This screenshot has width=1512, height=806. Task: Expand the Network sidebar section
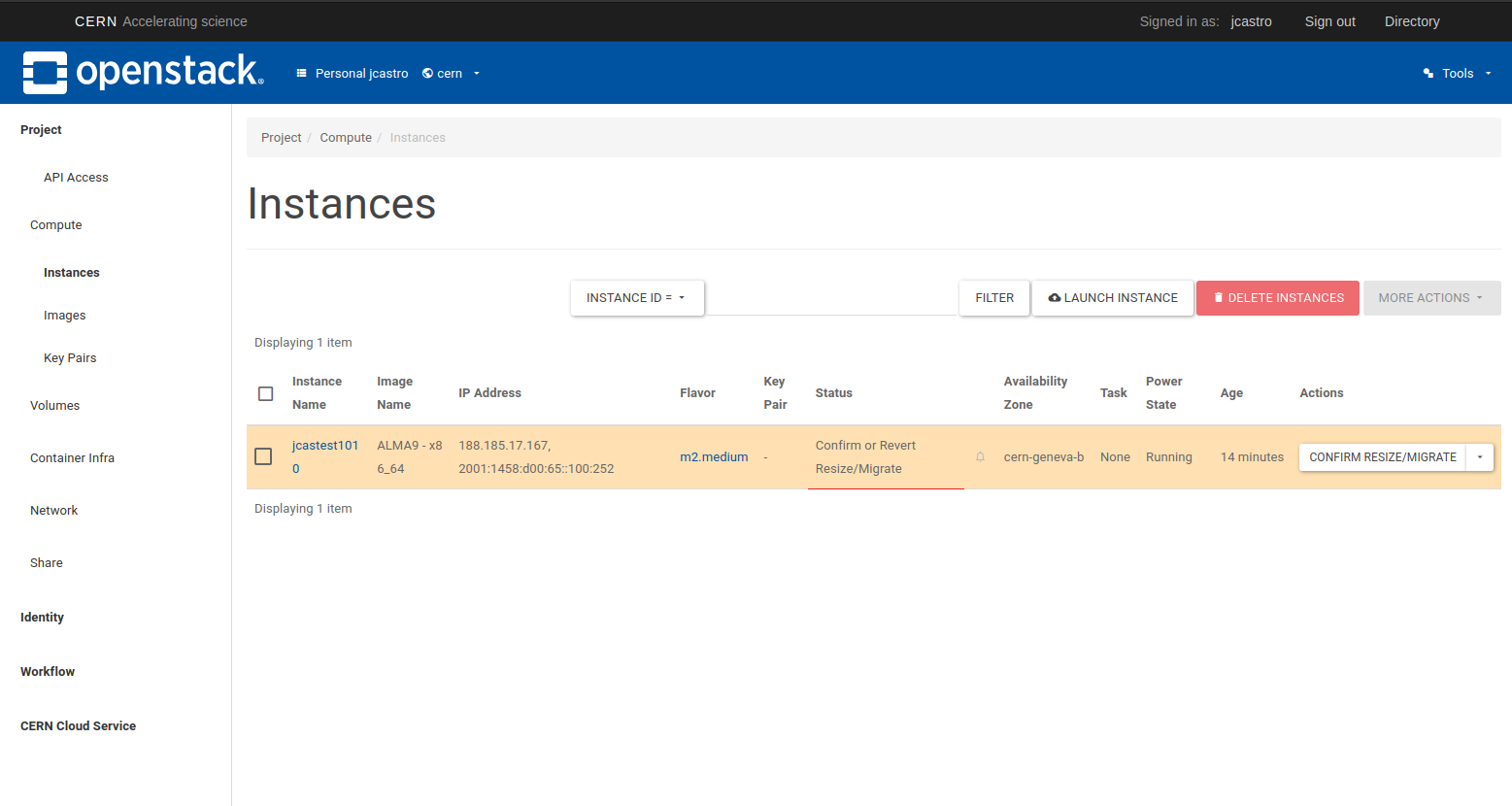tap(54, 511)
